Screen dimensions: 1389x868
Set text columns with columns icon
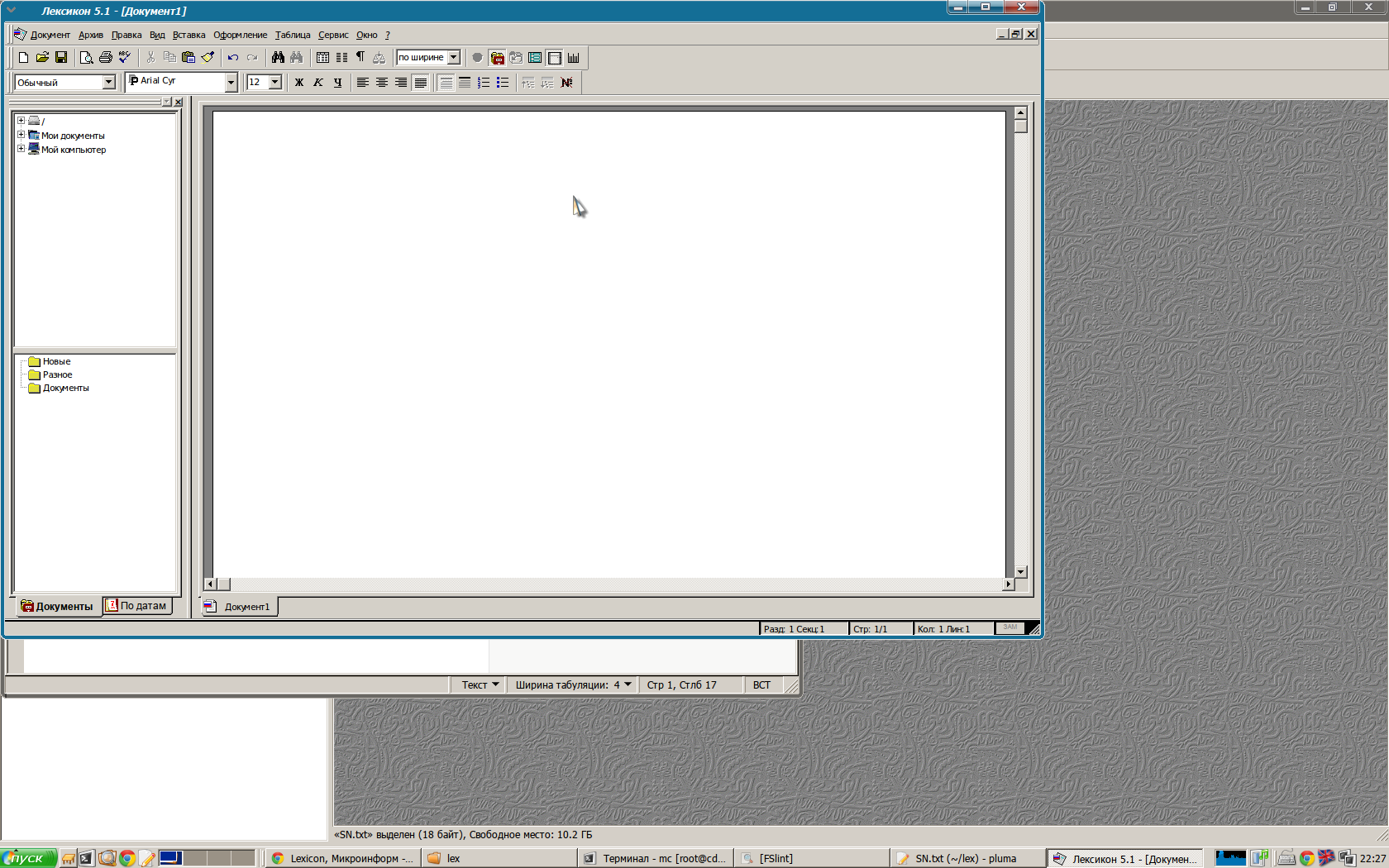(341, 58)
